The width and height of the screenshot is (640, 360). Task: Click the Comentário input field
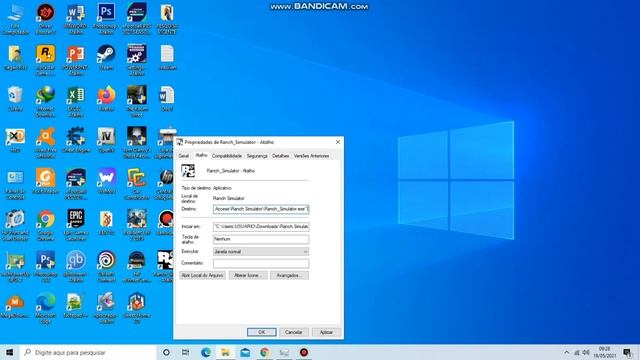pyautogui.click(x=261, y=263)
